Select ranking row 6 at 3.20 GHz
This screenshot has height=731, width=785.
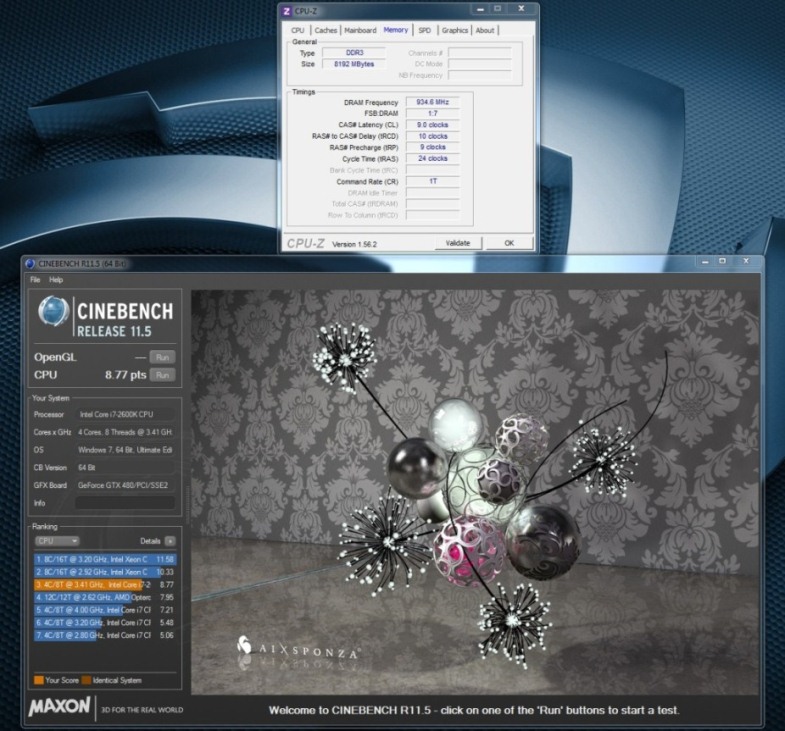coord(105,623)
